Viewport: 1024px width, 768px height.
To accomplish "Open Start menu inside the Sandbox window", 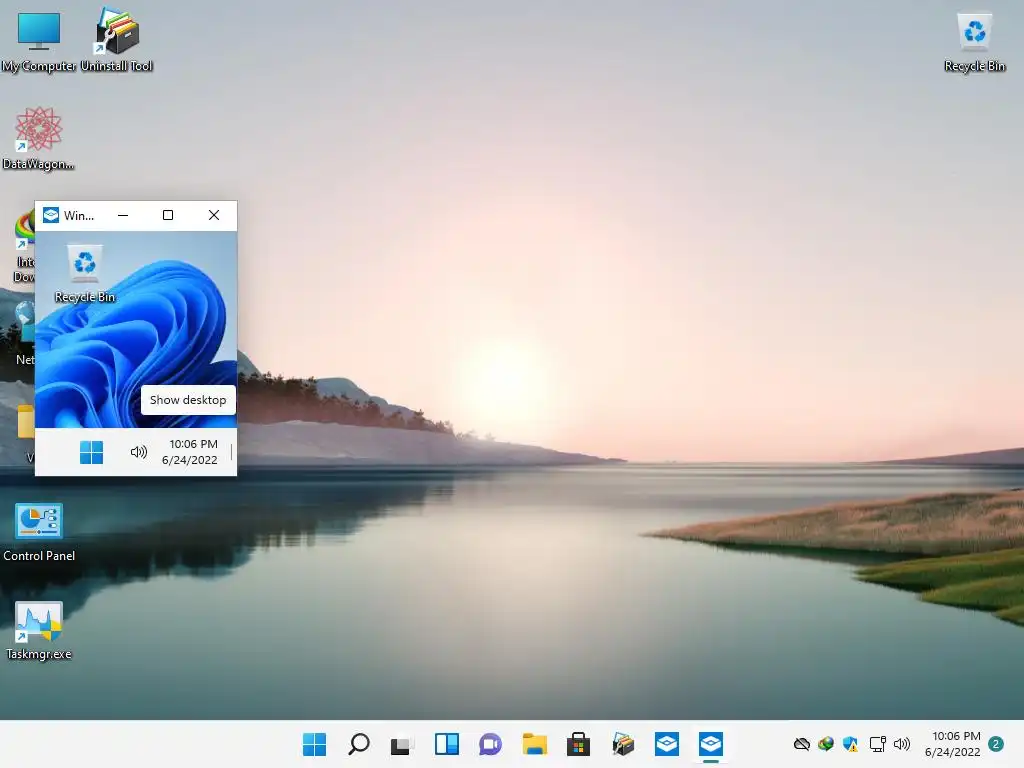I will coord(91,452).
